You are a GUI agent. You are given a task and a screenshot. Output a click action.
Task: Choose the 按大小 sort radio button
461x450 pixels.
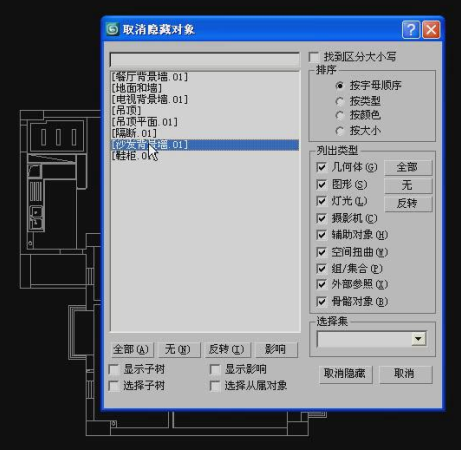tap(339, 131)
